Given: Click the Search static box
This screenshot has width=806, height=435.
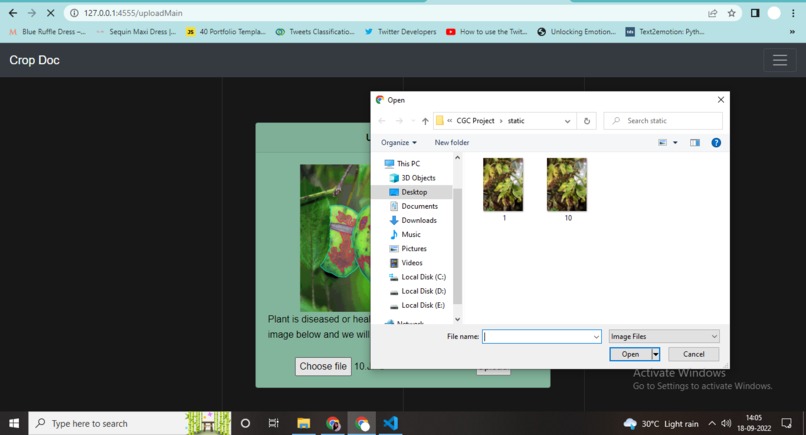Looking at the screenshot, I should pyautogui.click(x=663, y=121).
